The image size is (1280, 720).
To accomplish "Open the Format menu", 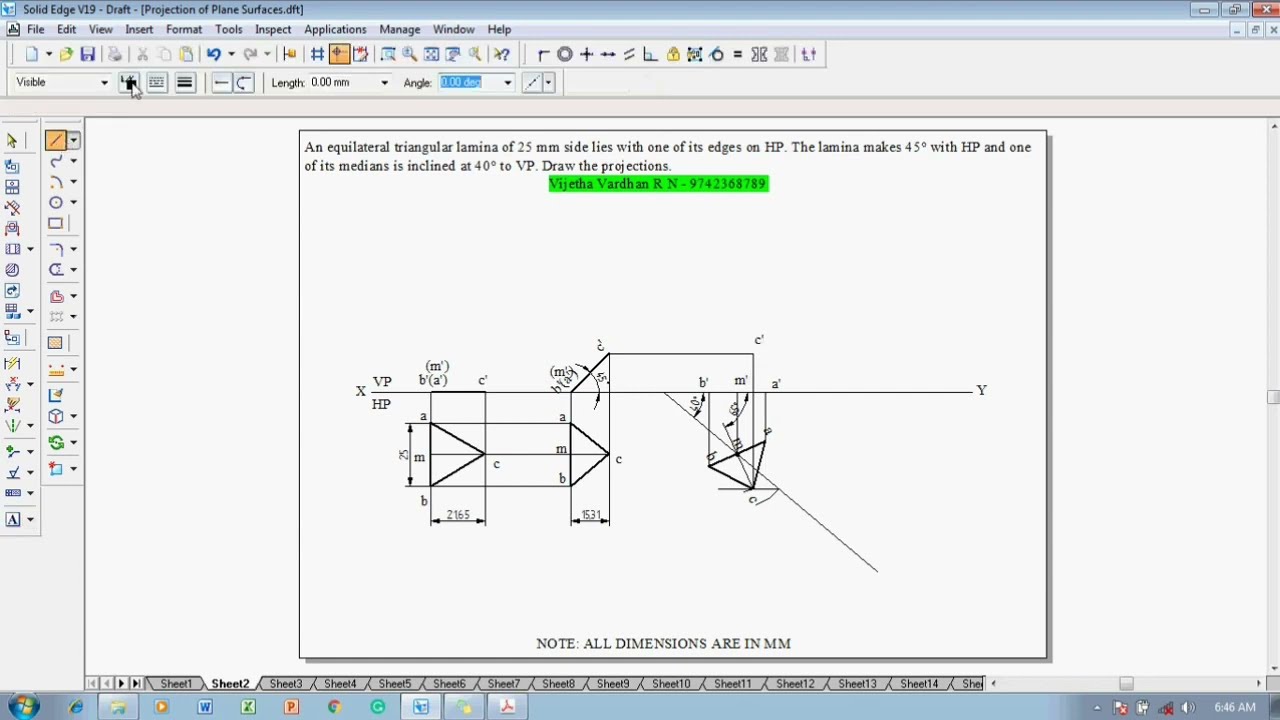I will point(184,30).
